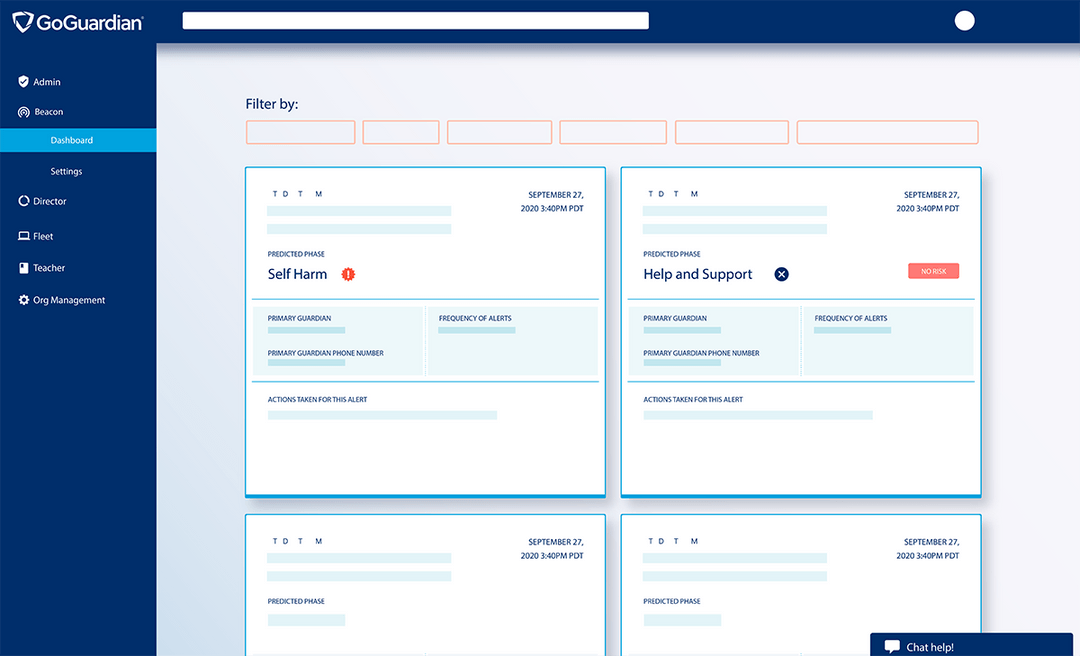The width and height of the screenshot is (1080, 656).
Task: Select the T time filter on the Self Harm card
Action: click(273, 193)
